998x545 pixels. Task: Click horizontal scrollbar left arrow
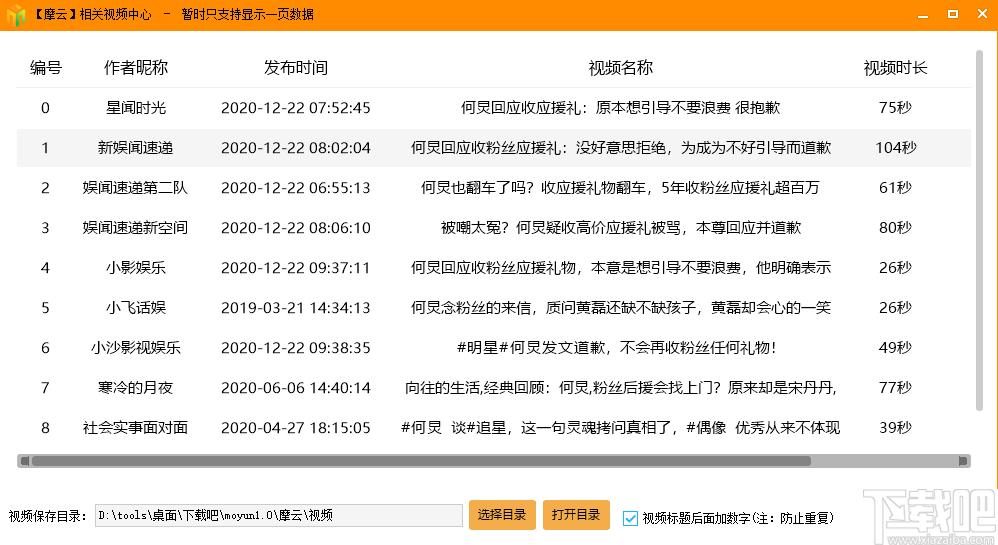coord(24,461)
